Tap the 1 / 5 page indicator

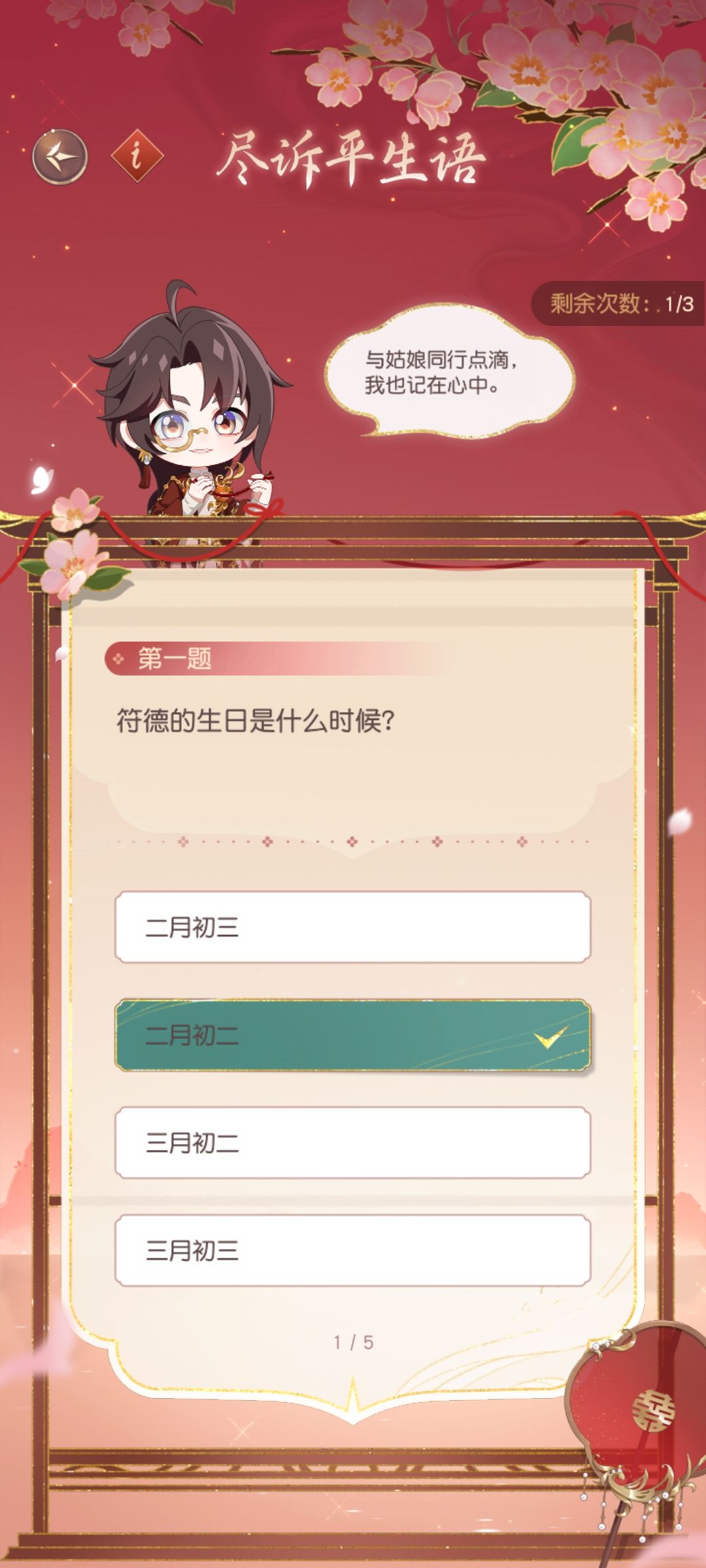[x=354, y=1343]
